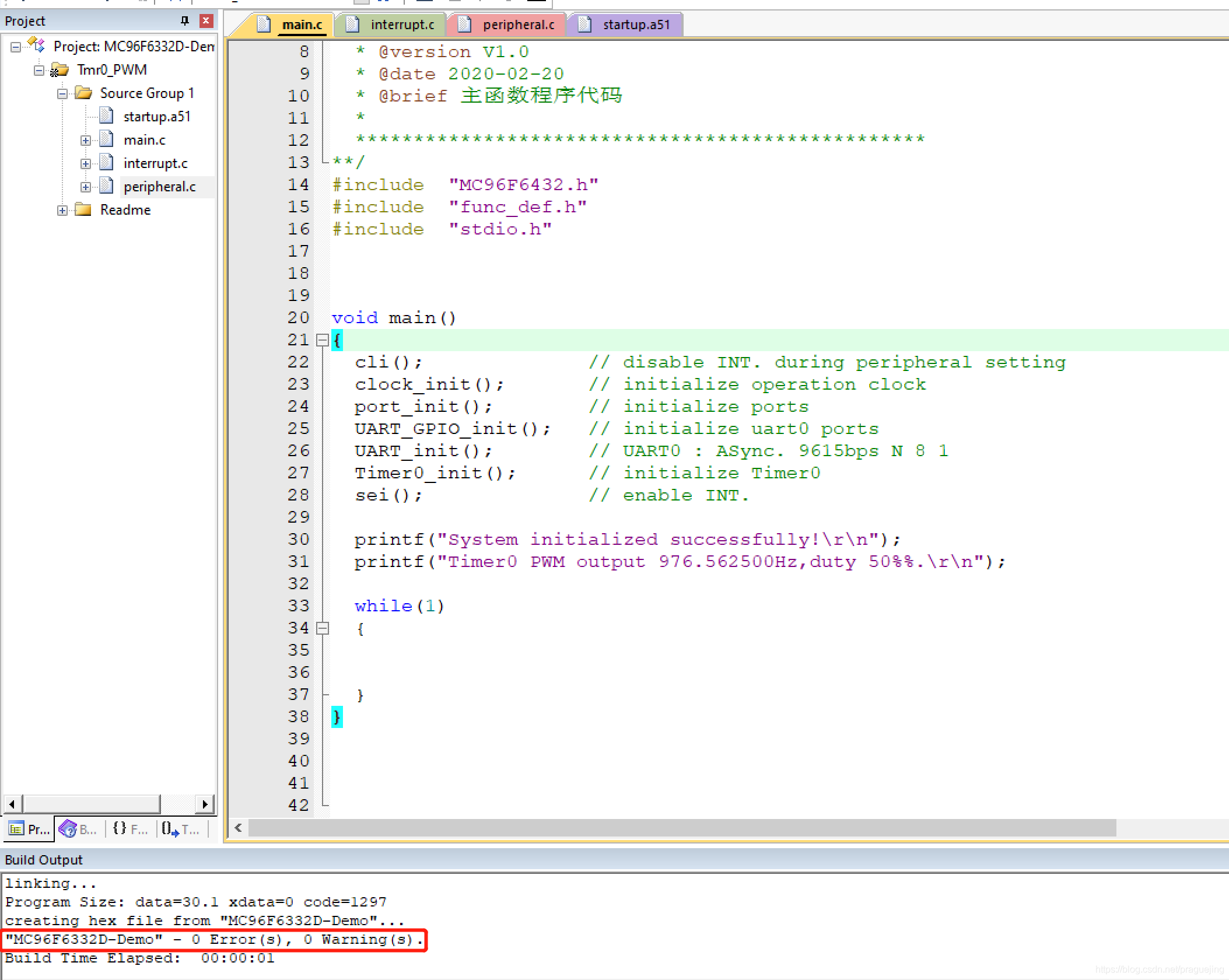Viewport: 1229px width, 980px height.
Task: Pin the Project panel
Action: (185, 21)
